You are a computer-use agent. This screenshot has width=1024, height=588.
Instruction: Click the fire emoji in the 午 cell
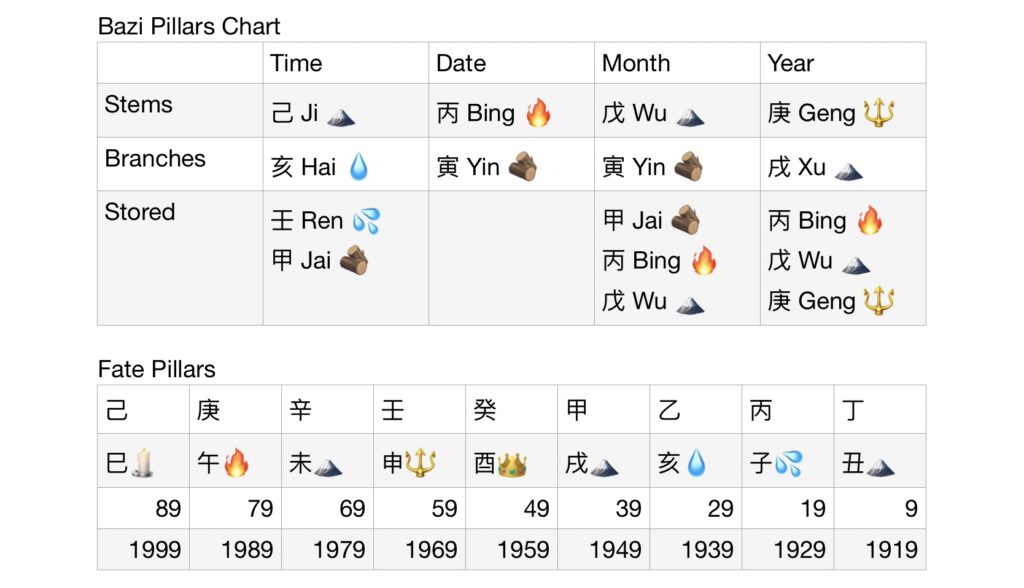click(237, 464)
